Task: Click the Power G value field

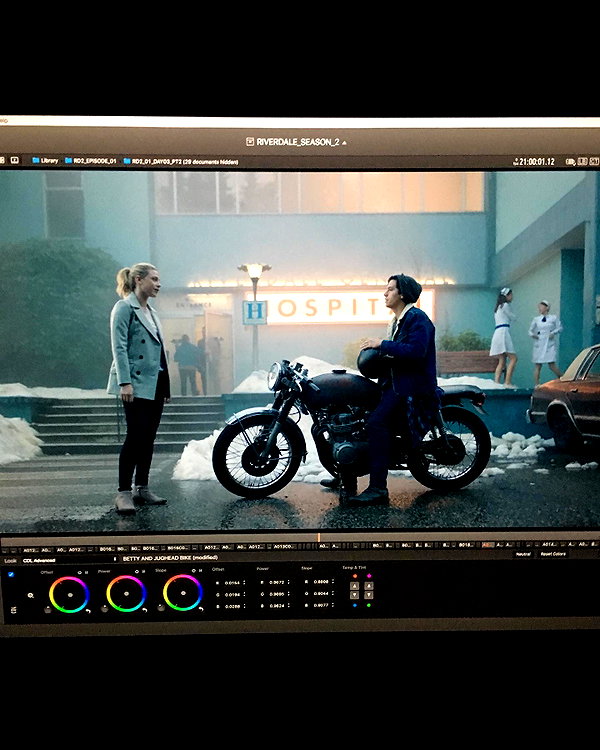Action: click(x=277, y=594)
